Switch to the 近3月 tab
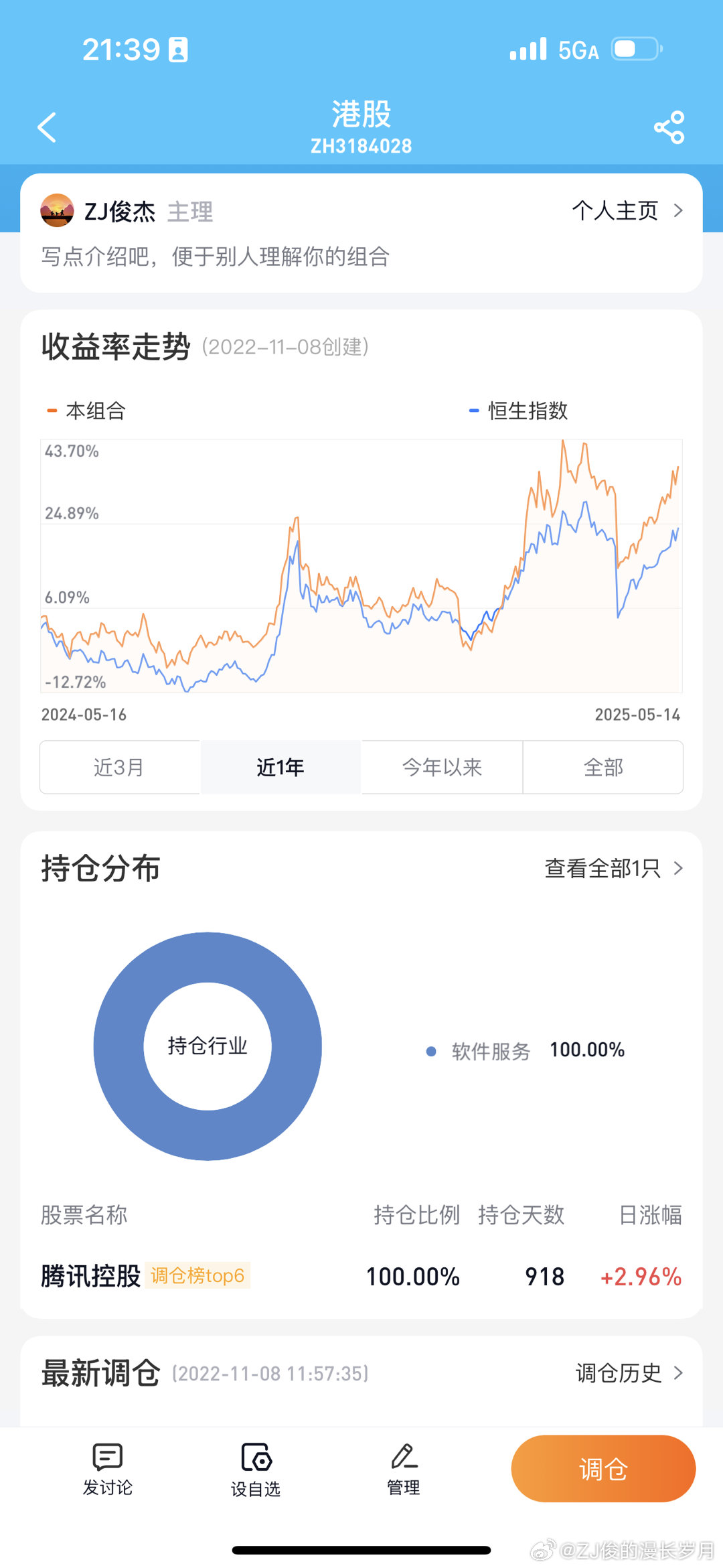Image resolution: width=723 pixels, height=1568 pixels. pyautogui.click(x=119, y=767)
